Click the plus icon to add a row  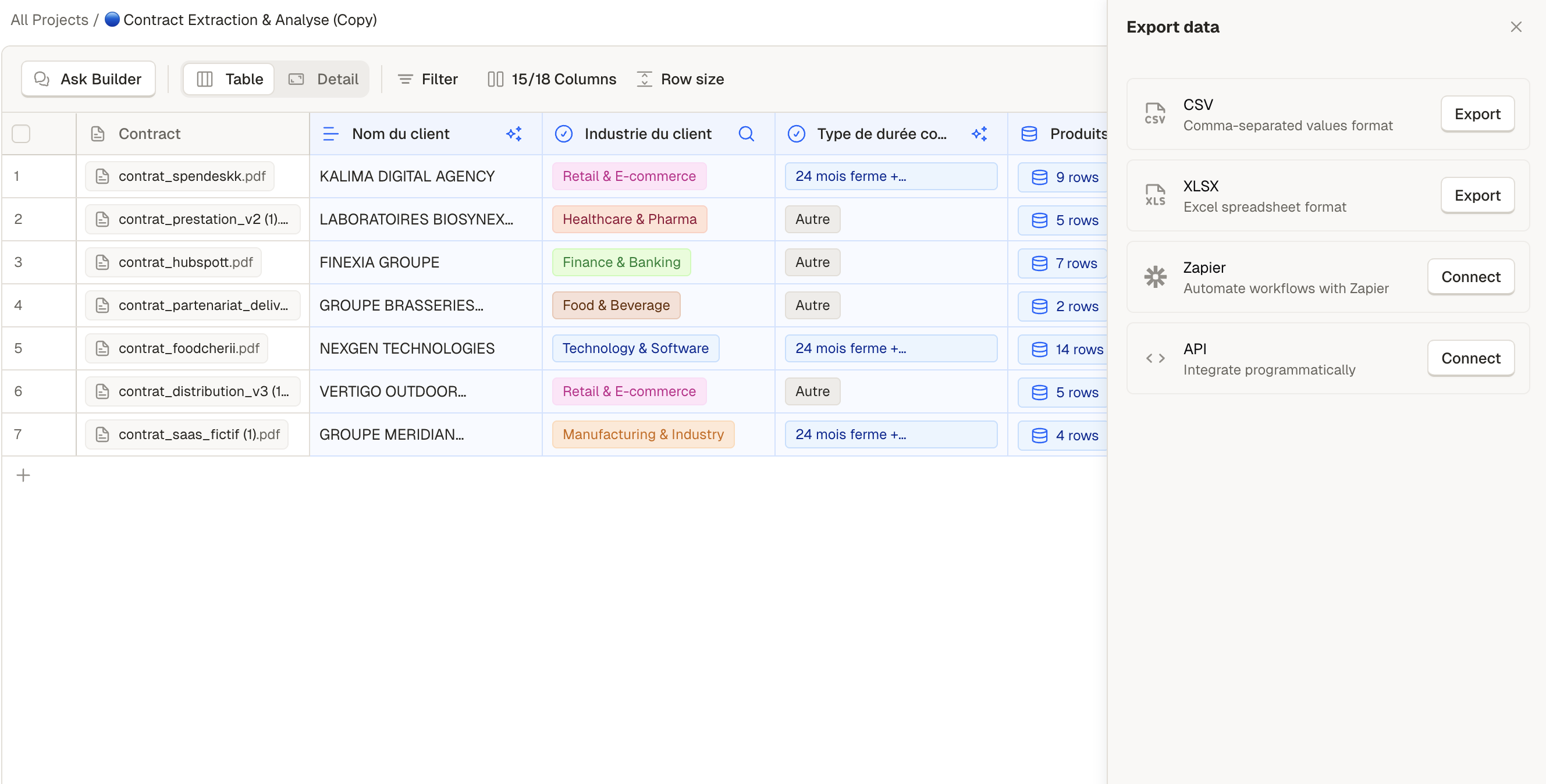pyautogui.click(x=23, y=475)
